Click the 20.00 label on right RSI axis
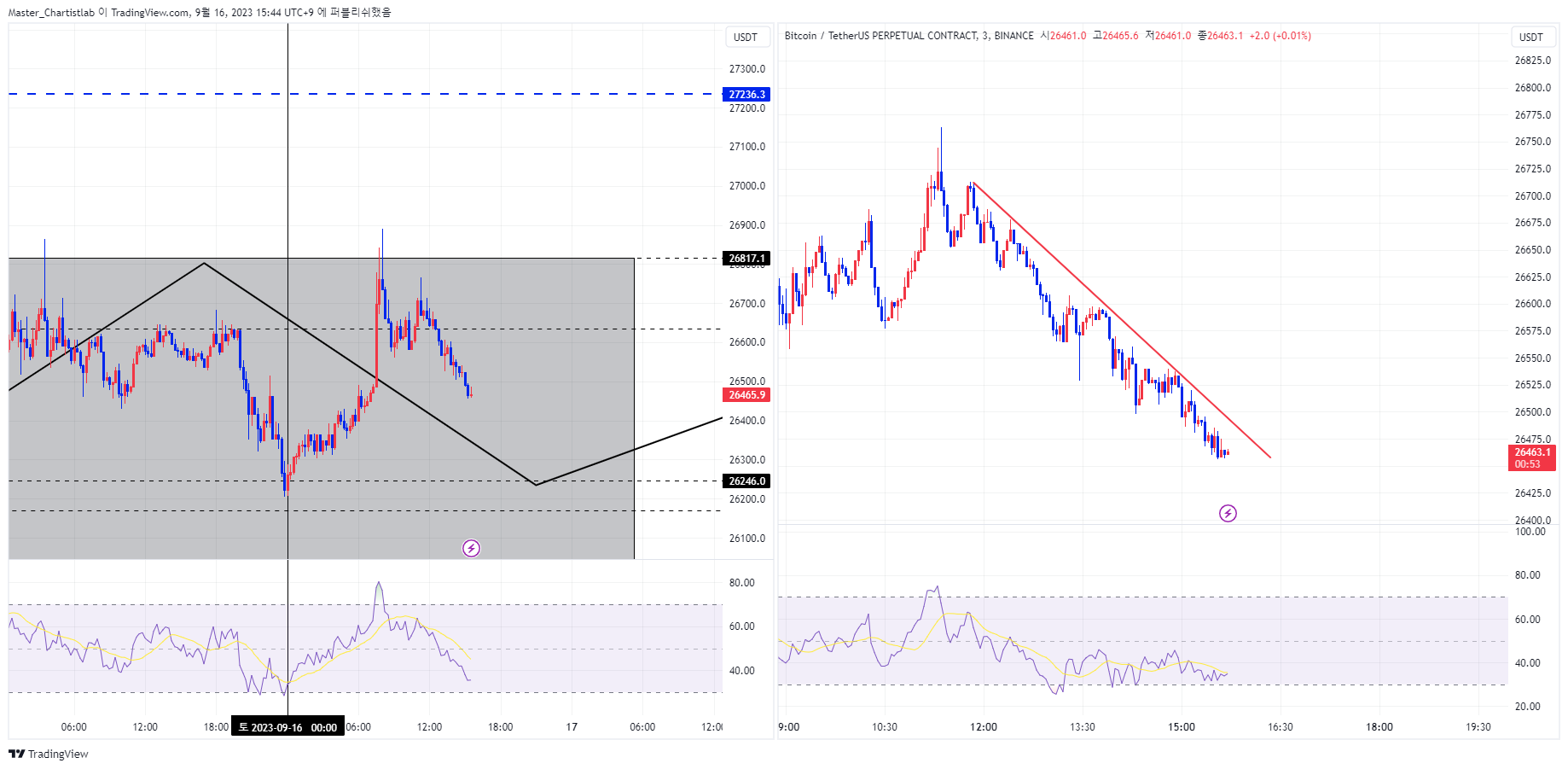 click(x=1527, y=706)
